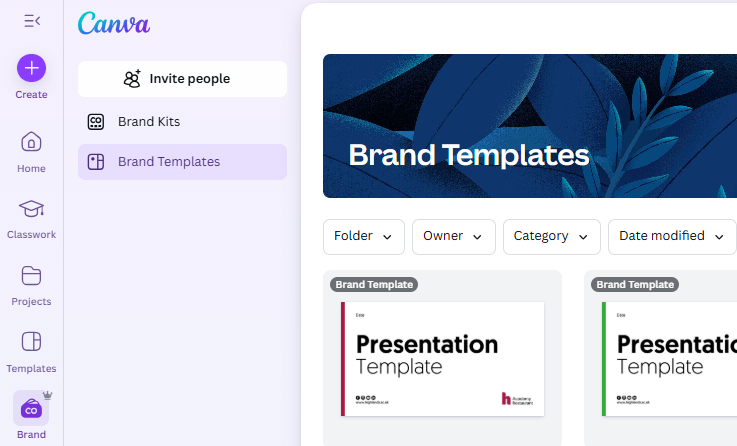Open the Owner filter dropdown
This screenshot has width=737, height=446.
[453, 237]
